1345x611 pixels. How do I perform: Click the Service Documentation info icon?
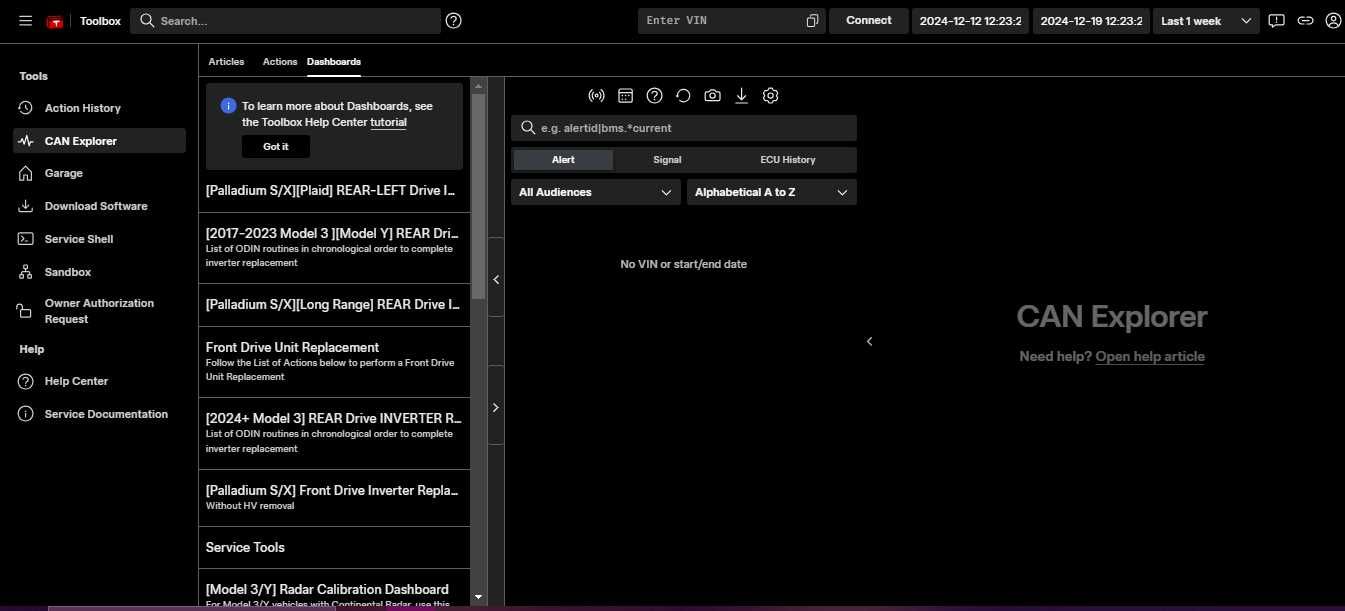[26, 414]
